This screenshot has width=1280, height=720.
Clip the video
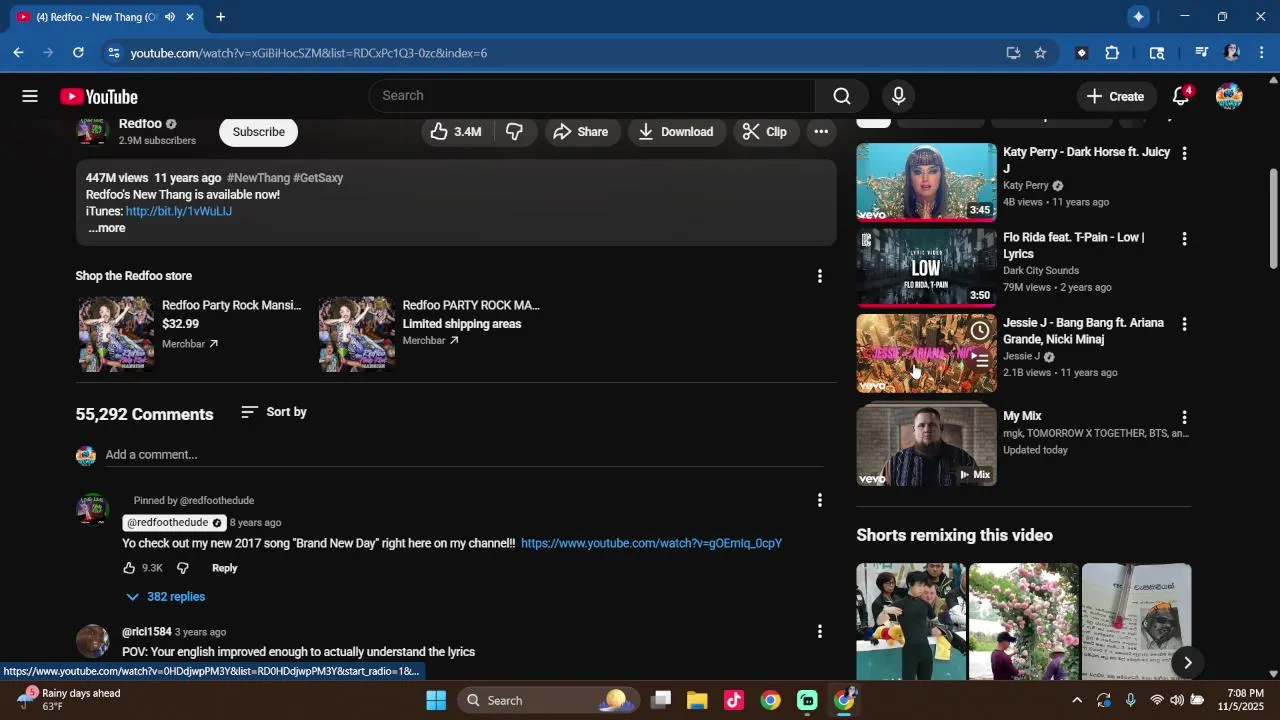765,132
